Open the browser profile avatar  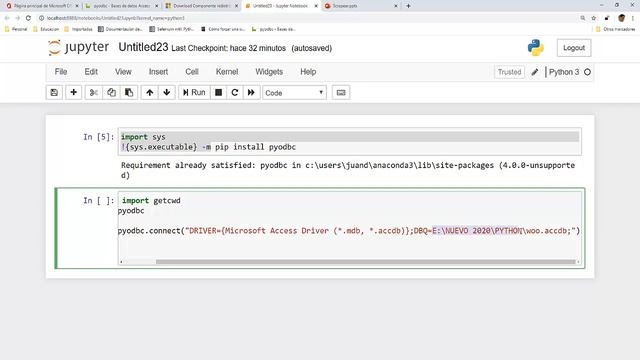(x=621, y=18)
